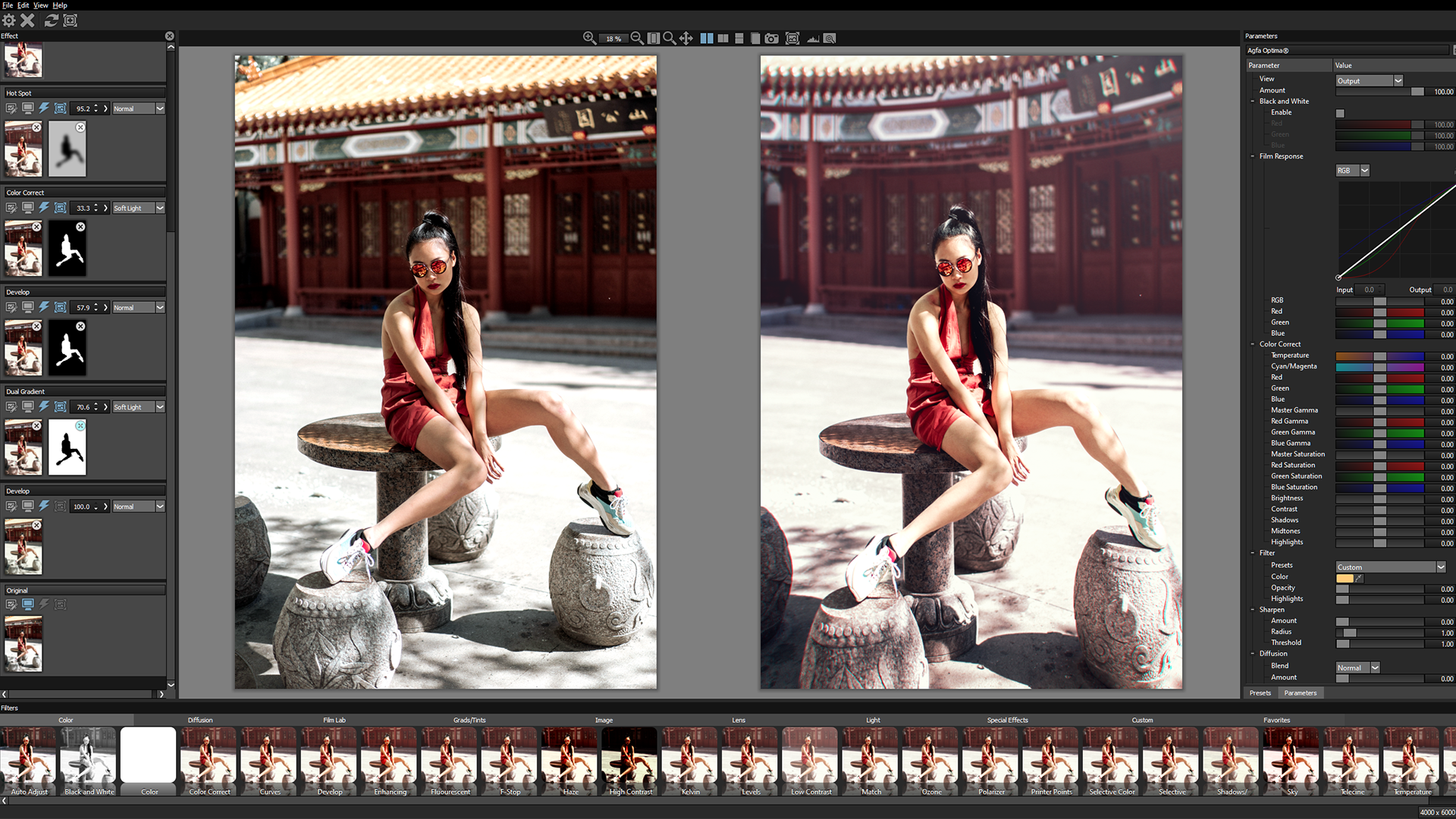
Task: Open Color Correct Soft Light blend dropdown
Action: 139,208
